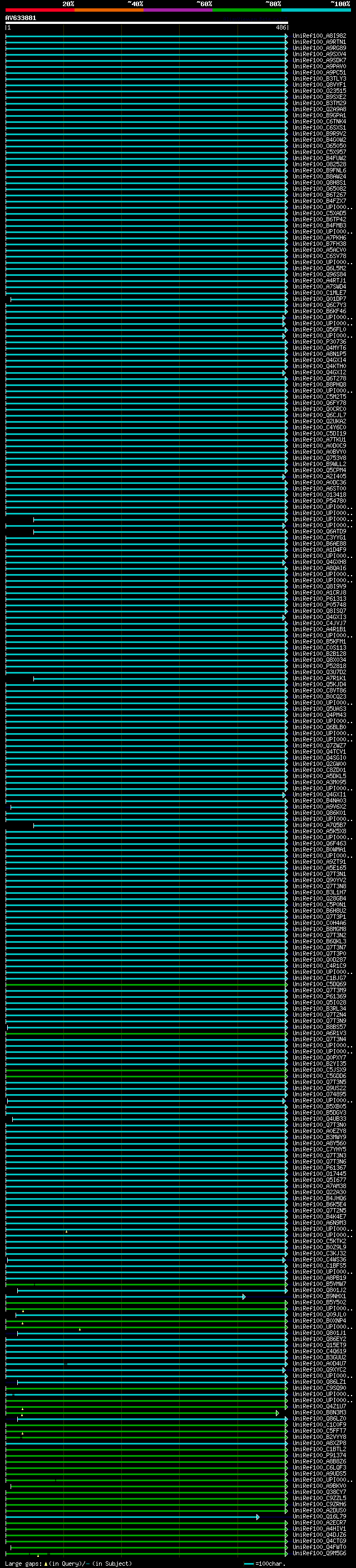
Task: Select the UniRef100_B9FNL6 label
Action: (319, 170)
